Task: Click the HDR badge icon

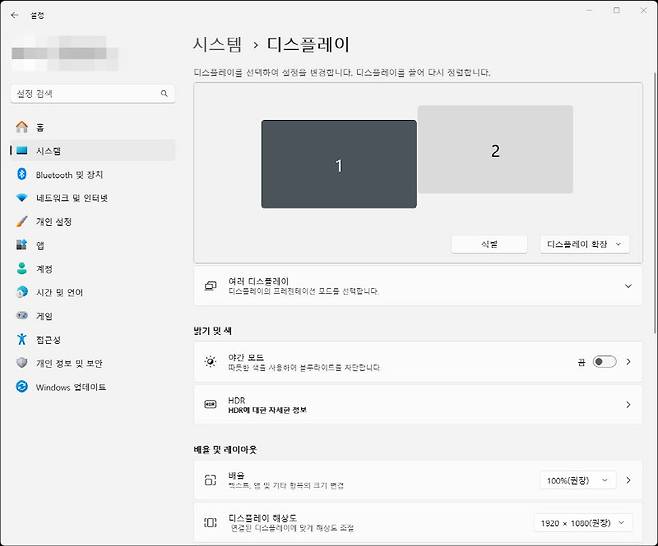Action: click(x=210, y=405)
